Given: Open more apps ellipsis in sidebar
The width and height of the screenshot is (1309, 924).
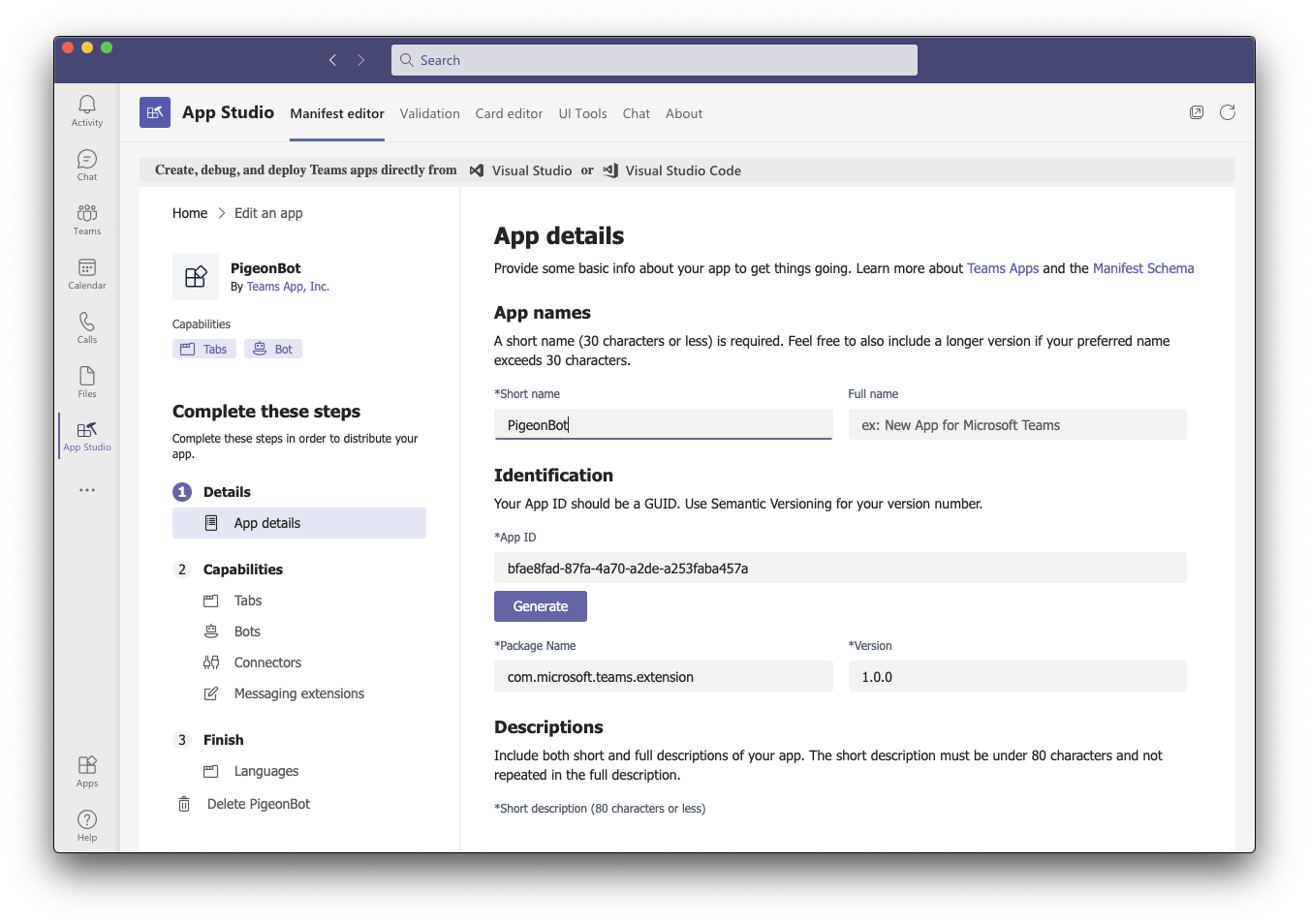Looking at the screenshot, I should [x=87, y=490].
